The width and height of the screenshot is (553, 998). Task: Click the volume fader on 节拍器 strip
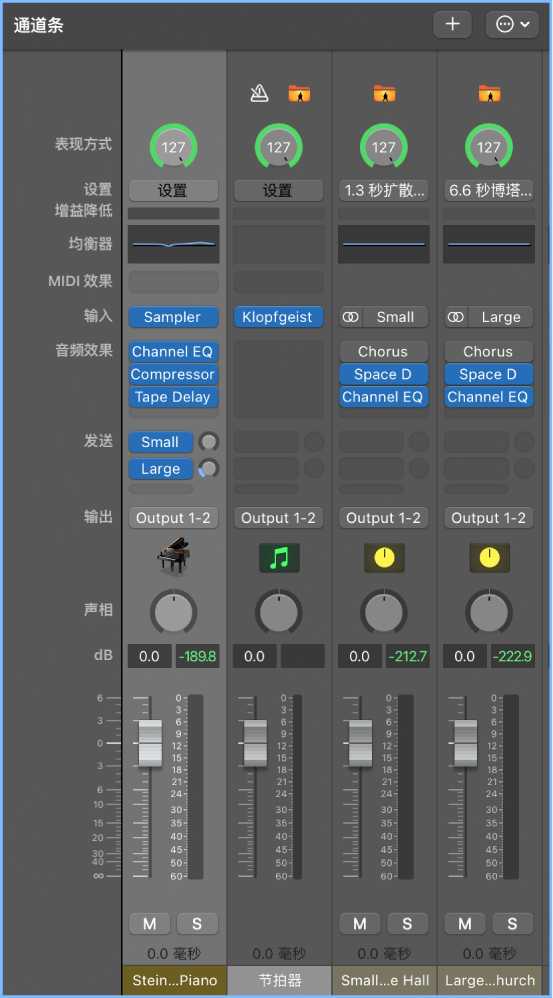(255, 743)
